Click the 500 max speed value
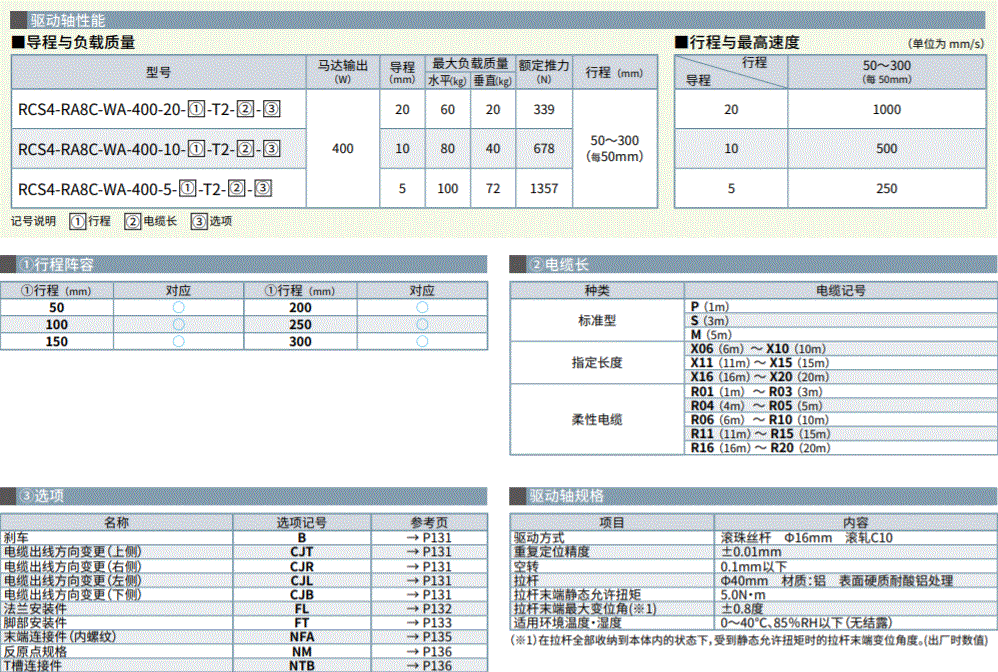The height and width of the screenshot is (672, 998). 887,148
